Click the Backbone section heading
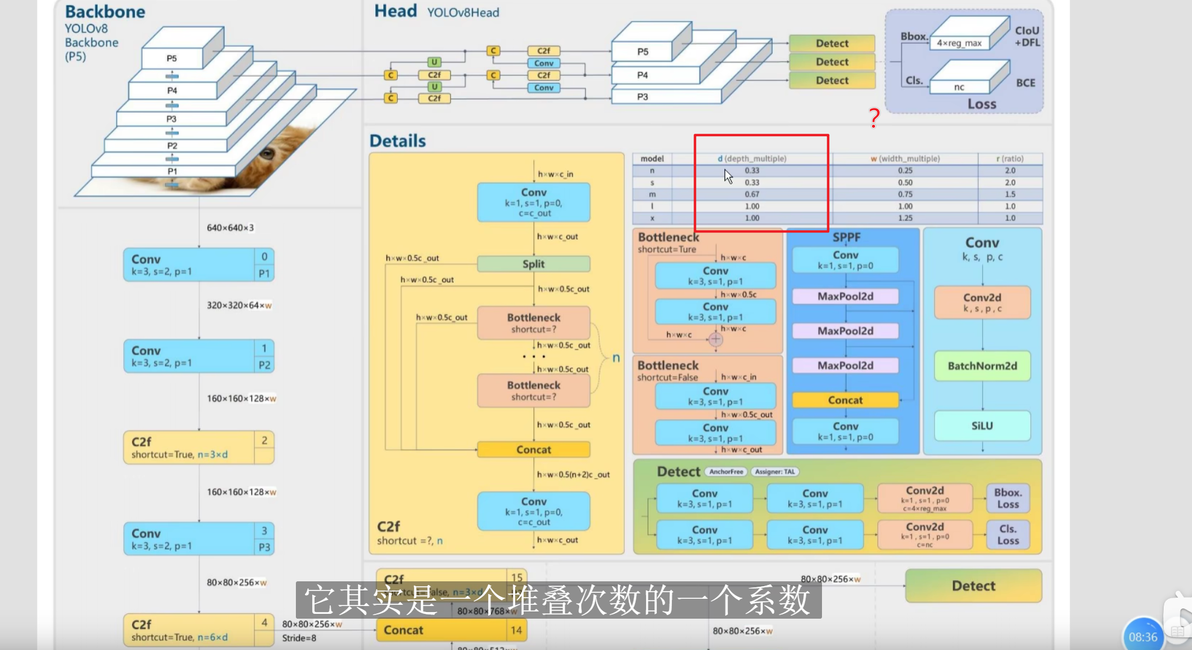Image resolution: width=1192 pixels, height=650 pixels. coord(105,11)
